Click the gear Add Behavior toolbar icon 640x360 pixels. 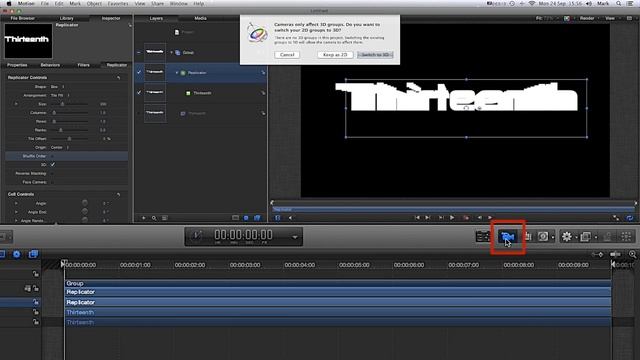tap(567, 236)
